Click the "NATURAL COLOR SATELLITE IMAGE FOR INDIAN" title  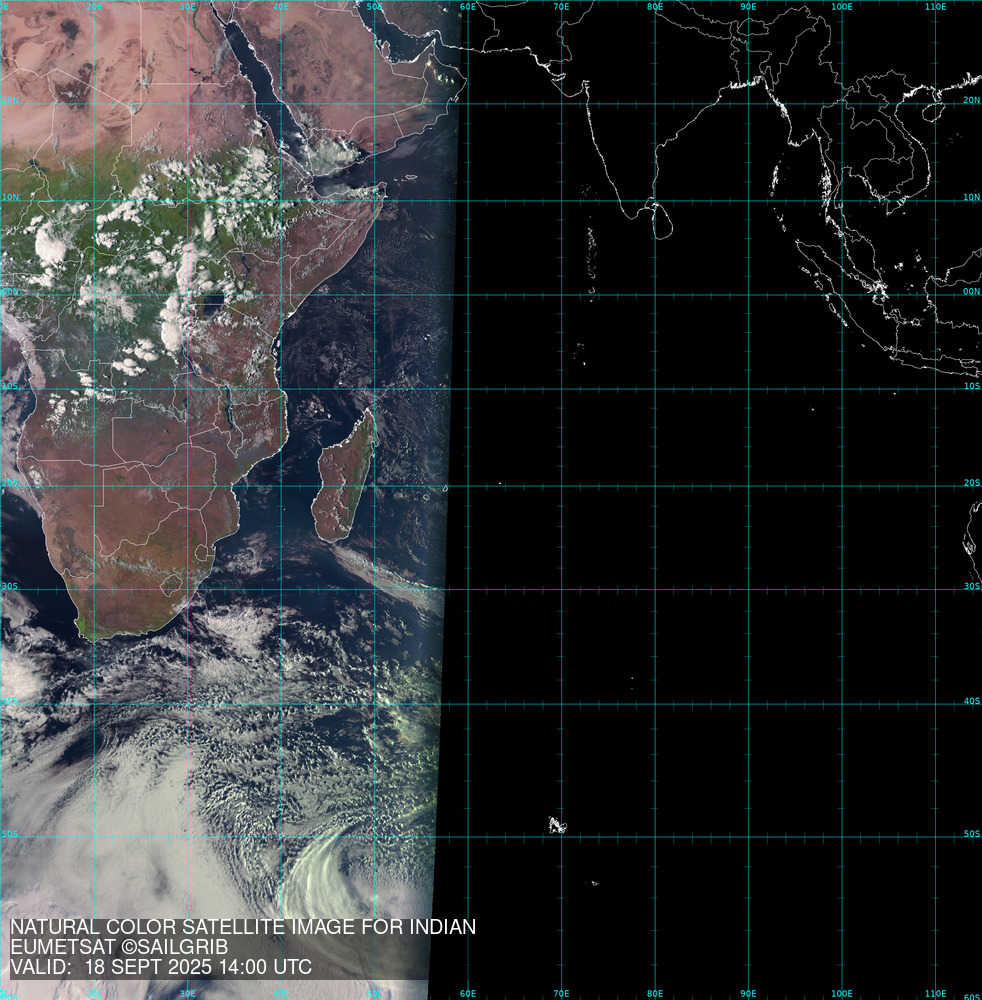point(243,927)
